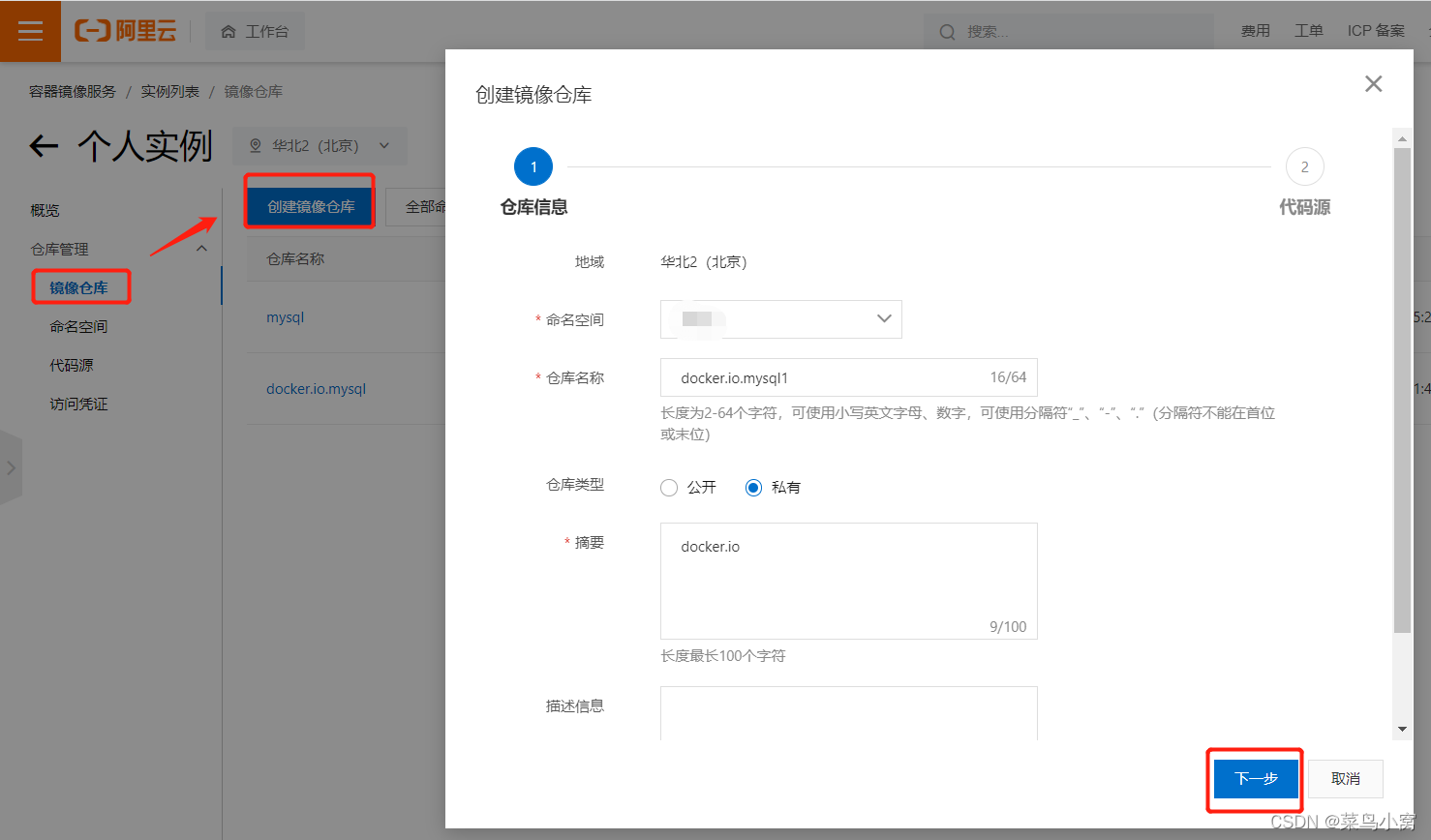Image resolution: width=1431 pixels, height=840 pixels.
Task: Click the 下一步 button
Action: click(x=1256, y=779)
